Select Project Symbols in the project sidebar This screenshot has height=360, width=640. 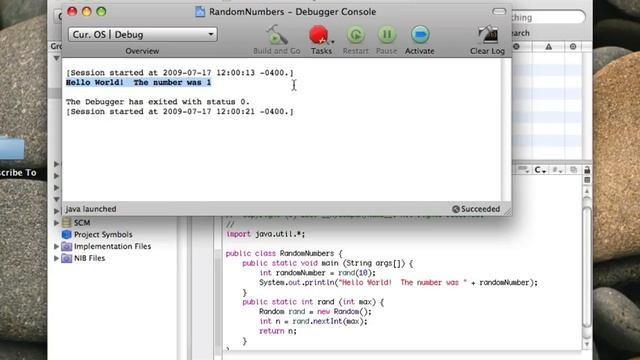[103, 235]
